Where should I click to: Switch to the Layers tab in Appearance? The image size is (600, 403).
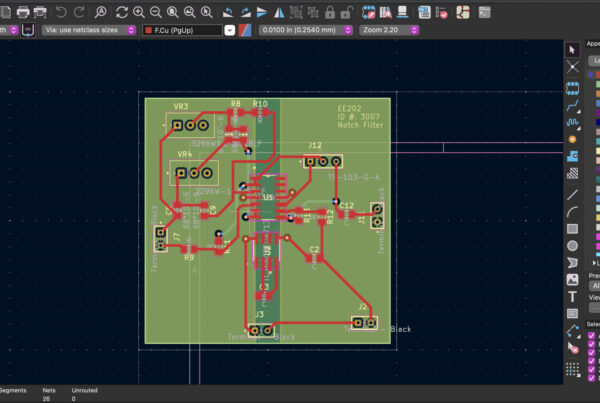click(594, 60)
